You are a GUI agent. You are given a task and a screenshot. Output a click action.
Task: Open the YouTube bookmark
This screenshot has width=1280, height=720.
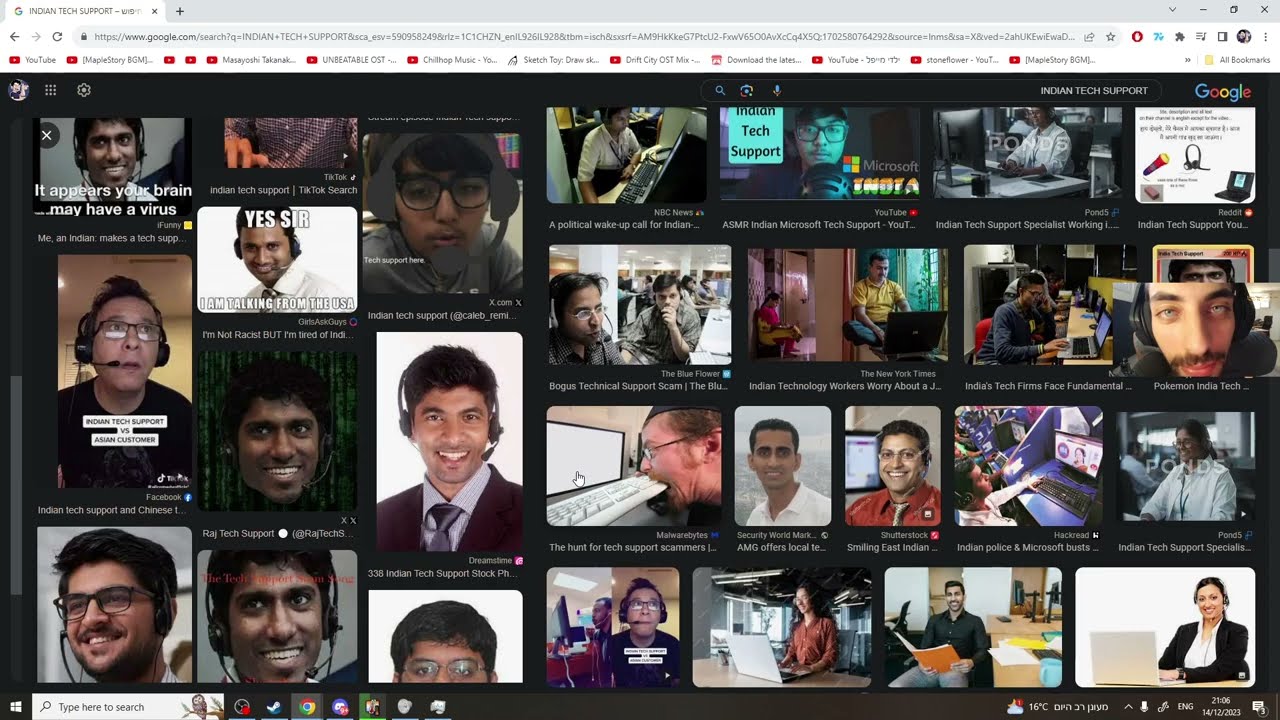pyautogui.click(x=32, y=60)
